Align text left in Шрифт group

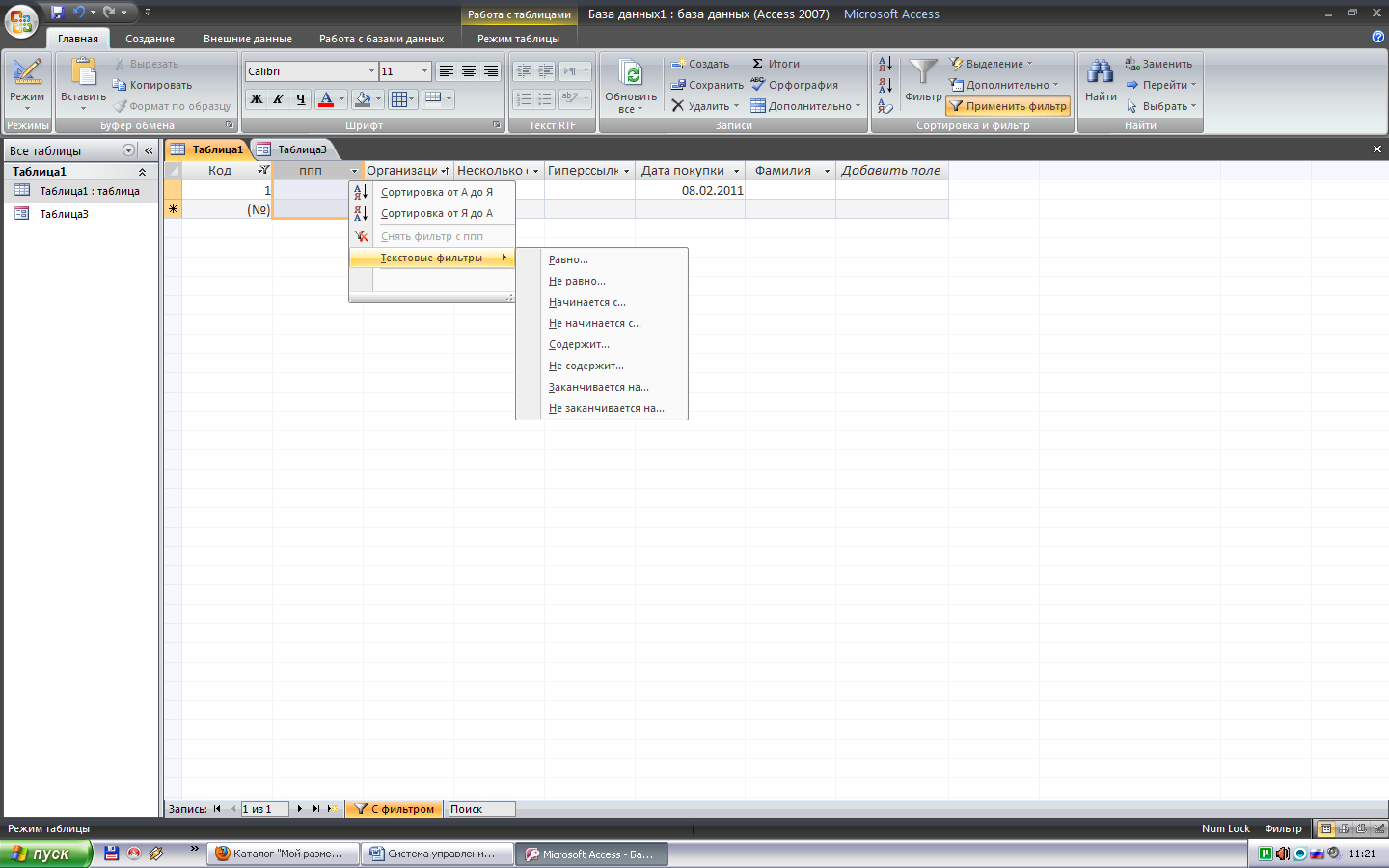pyautogui.click(x=446, y=71)
